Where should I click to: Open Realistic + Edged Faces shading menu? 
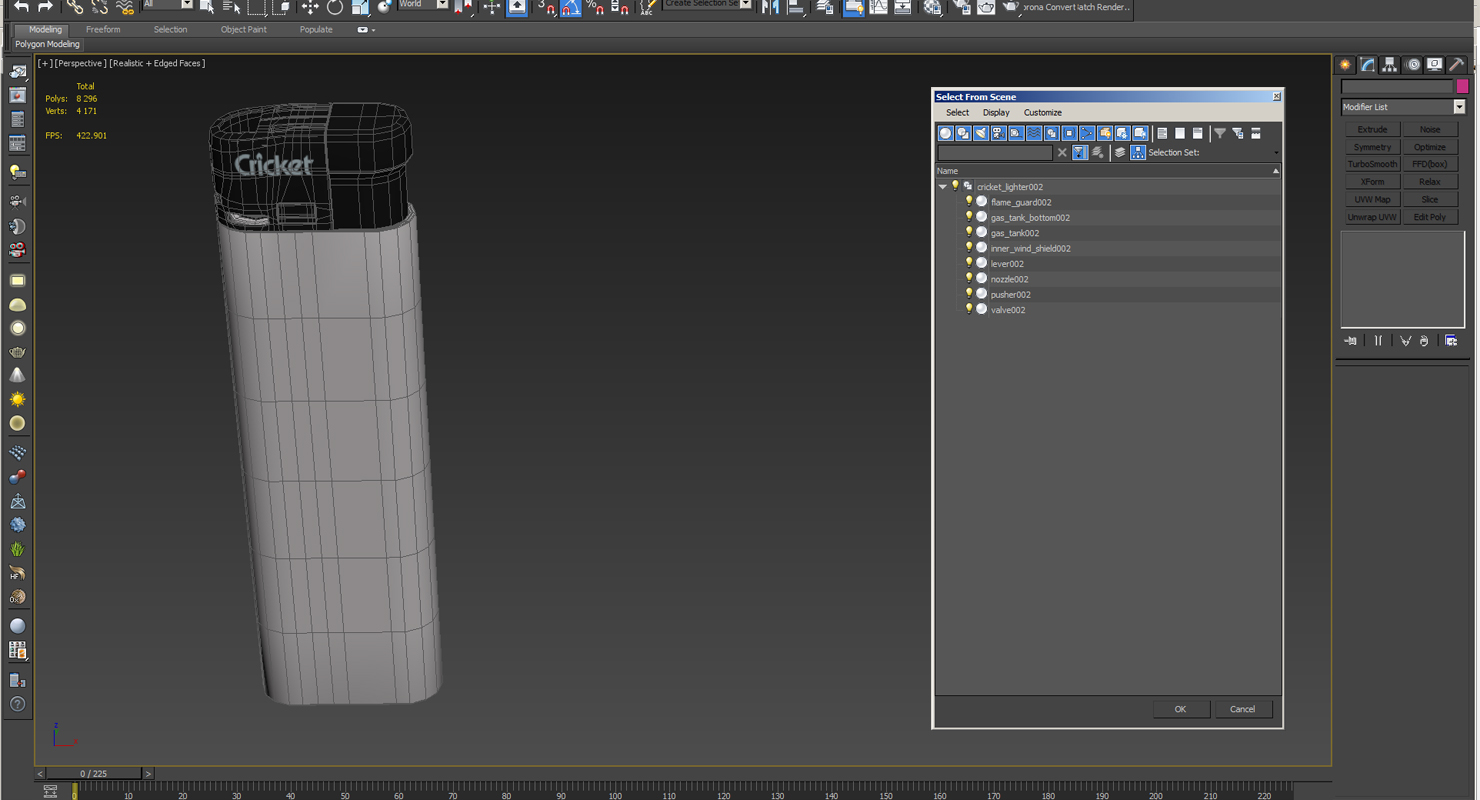tap(157, 63)
